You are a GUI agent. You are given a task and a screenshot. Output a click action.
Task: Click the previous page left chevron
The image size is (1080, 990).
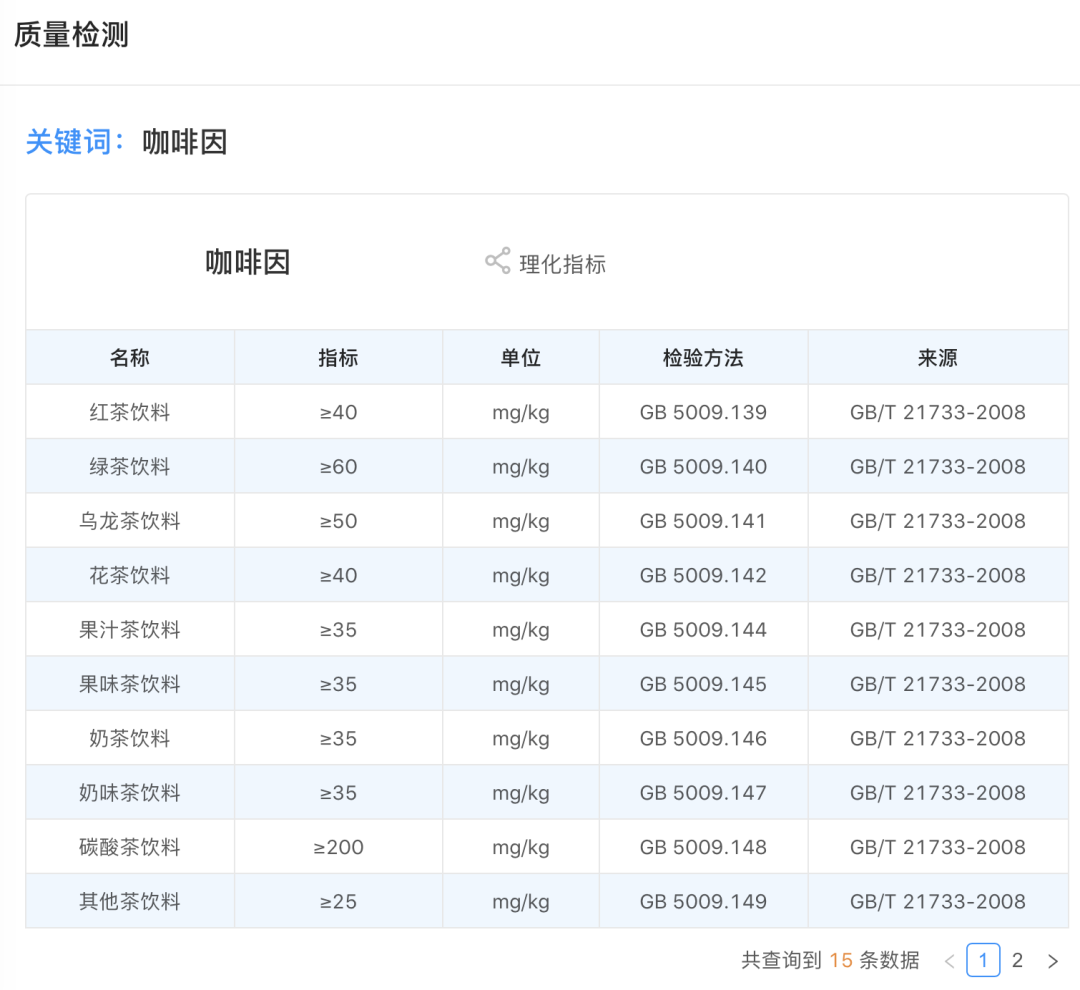(949, 961)
